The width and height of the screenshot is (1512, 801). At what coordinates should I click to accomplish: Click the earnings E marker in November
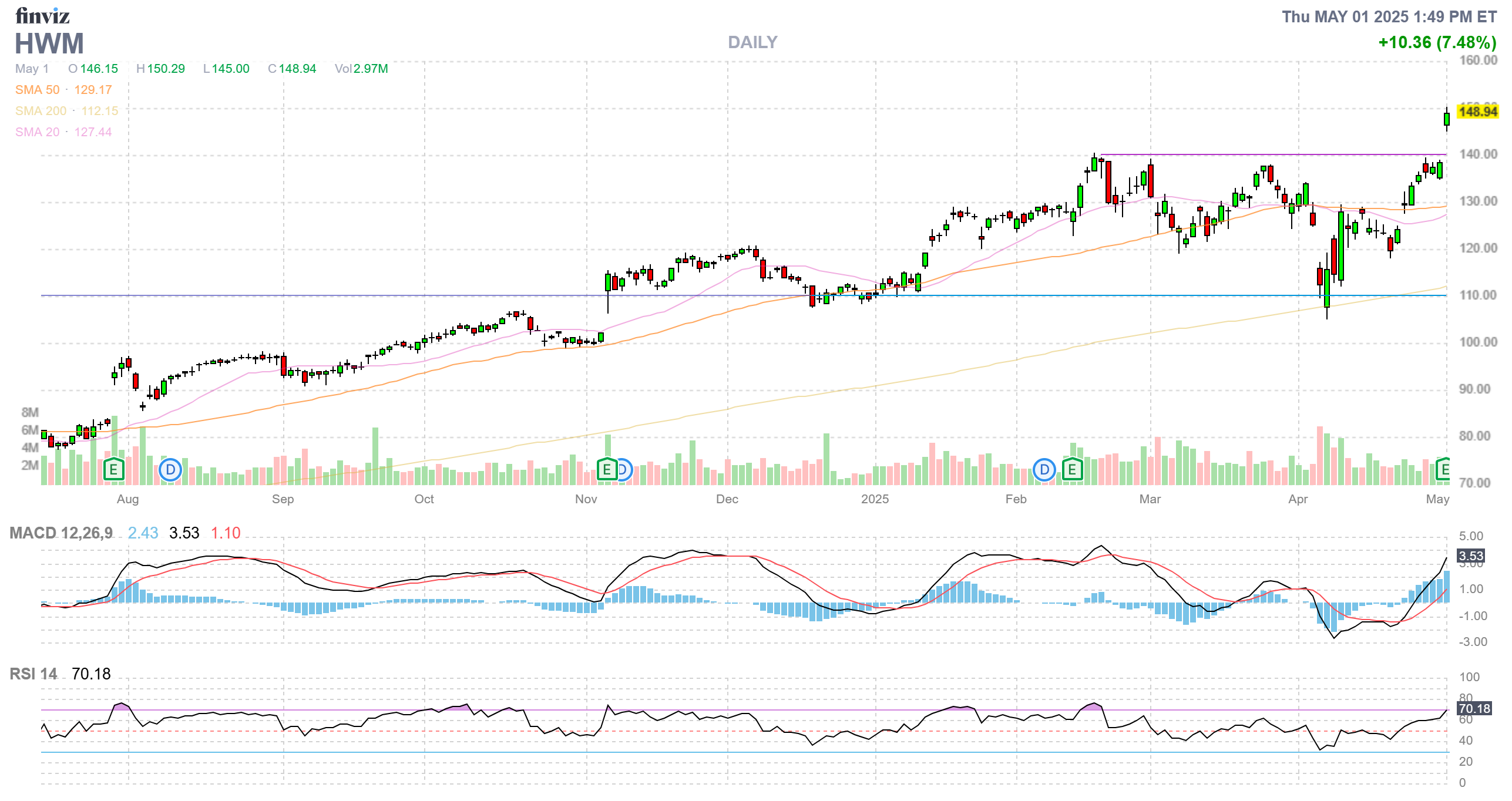point(606,470)
